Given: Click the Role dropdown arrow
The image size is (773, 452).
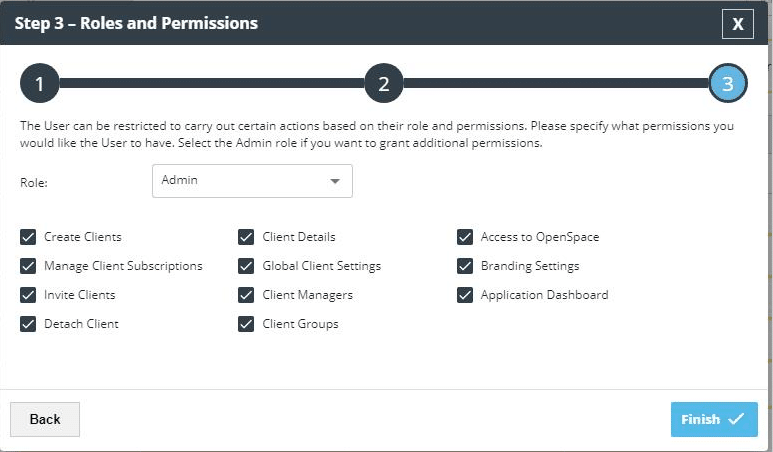Looking at the screenshot, I should coord(334,181).
